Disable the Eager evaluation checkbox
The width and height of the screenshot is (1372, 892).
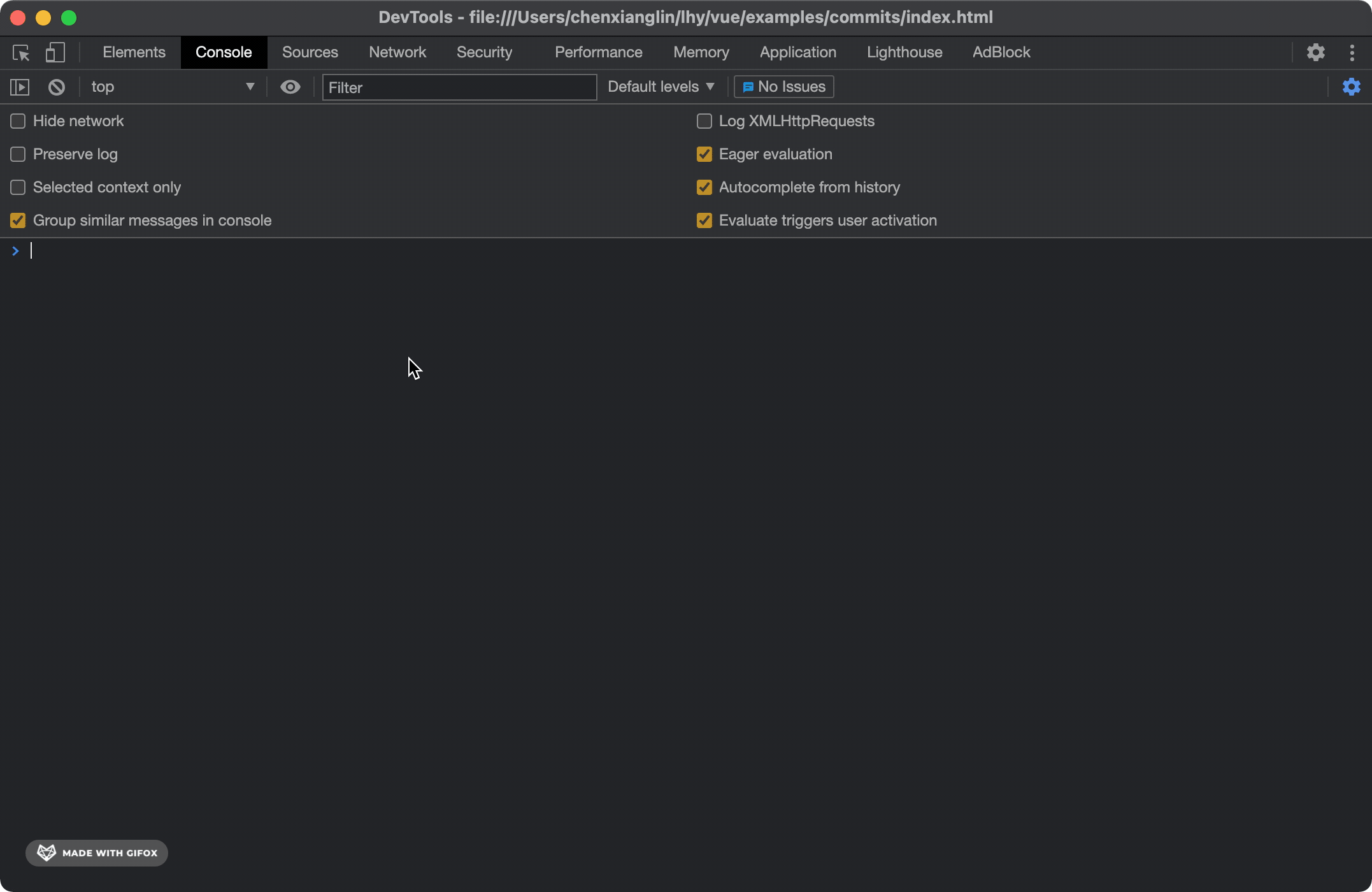704,154
